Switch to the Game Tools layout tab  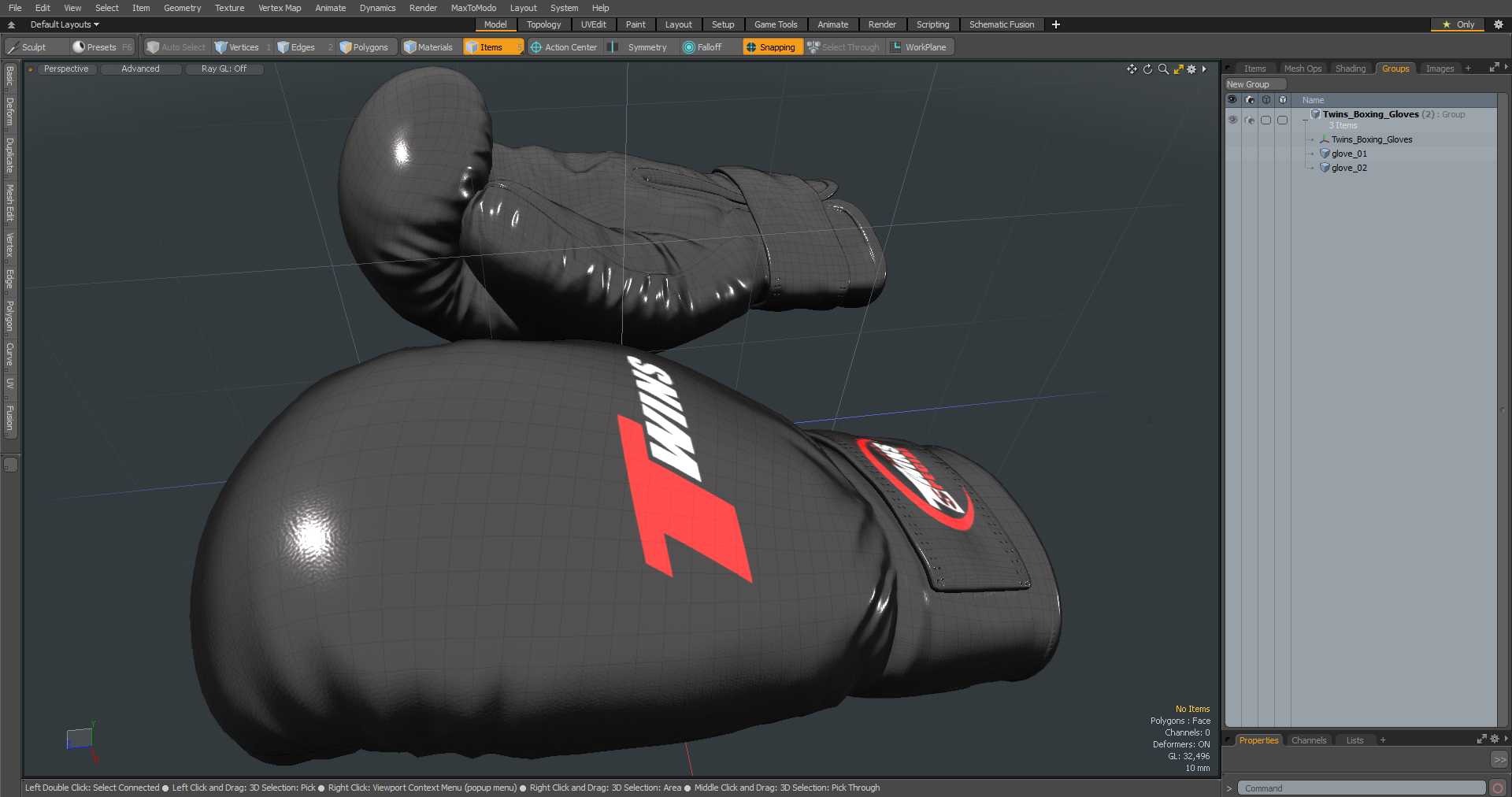(776, 24)
